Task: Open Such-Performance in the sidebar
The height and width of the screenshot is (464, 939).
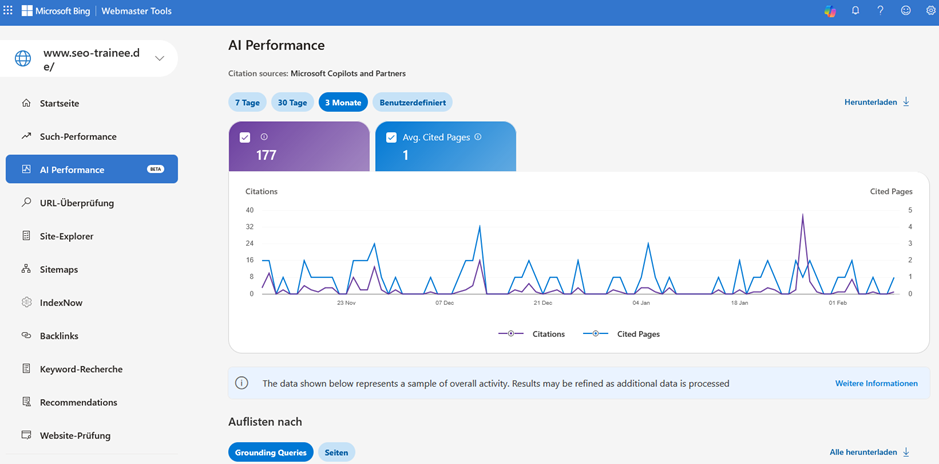Action: tap(78, 136)
